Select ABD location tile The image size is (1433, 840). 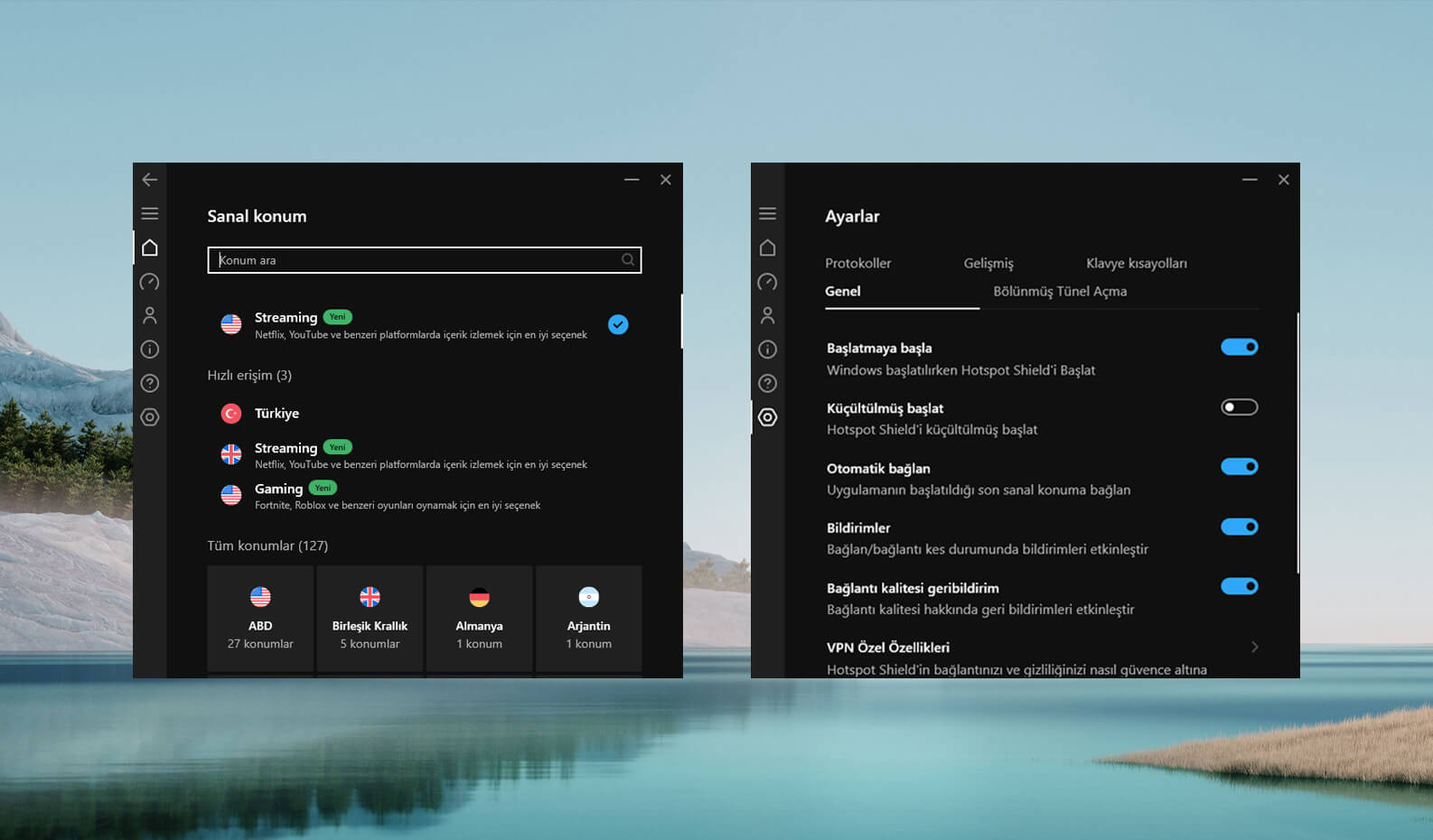click(260, 619)
